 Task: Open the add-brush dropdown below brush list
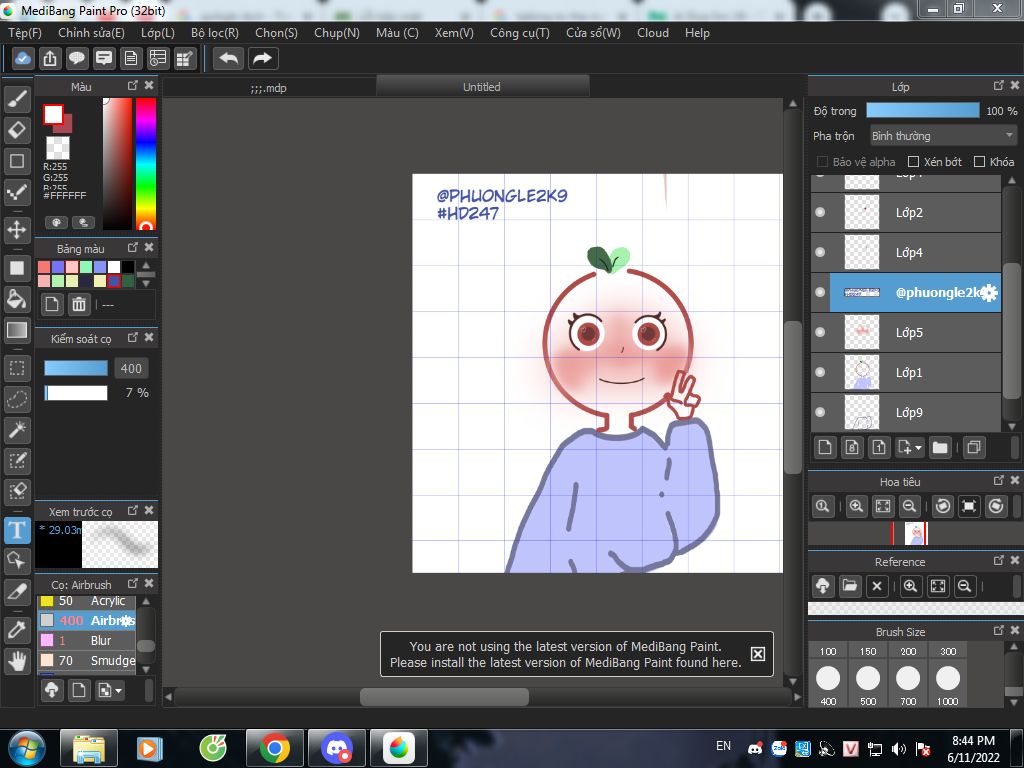[x=108, y=690]
